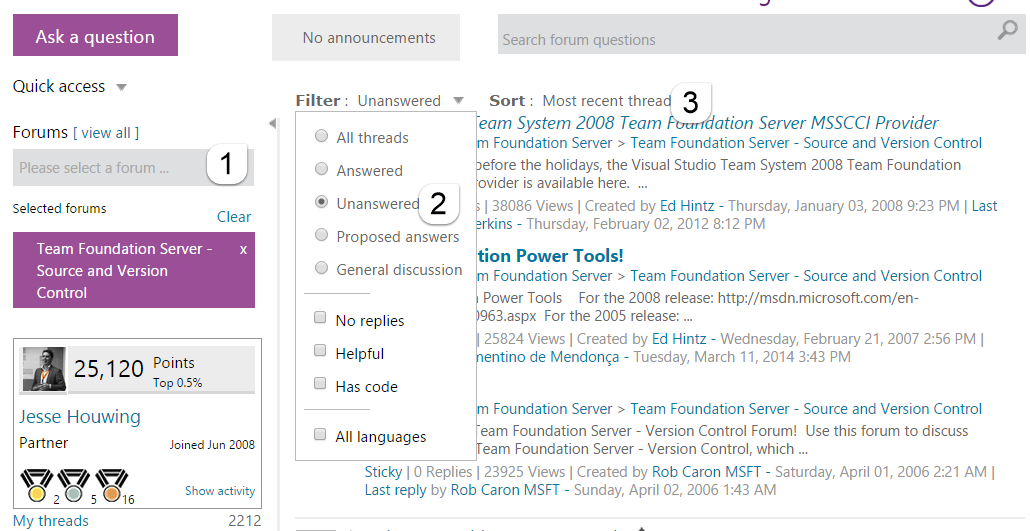Expand the Quick access dropdown arrow
Screen dimensions: 1030x531
pyautogui.click(x=121, y=87)
